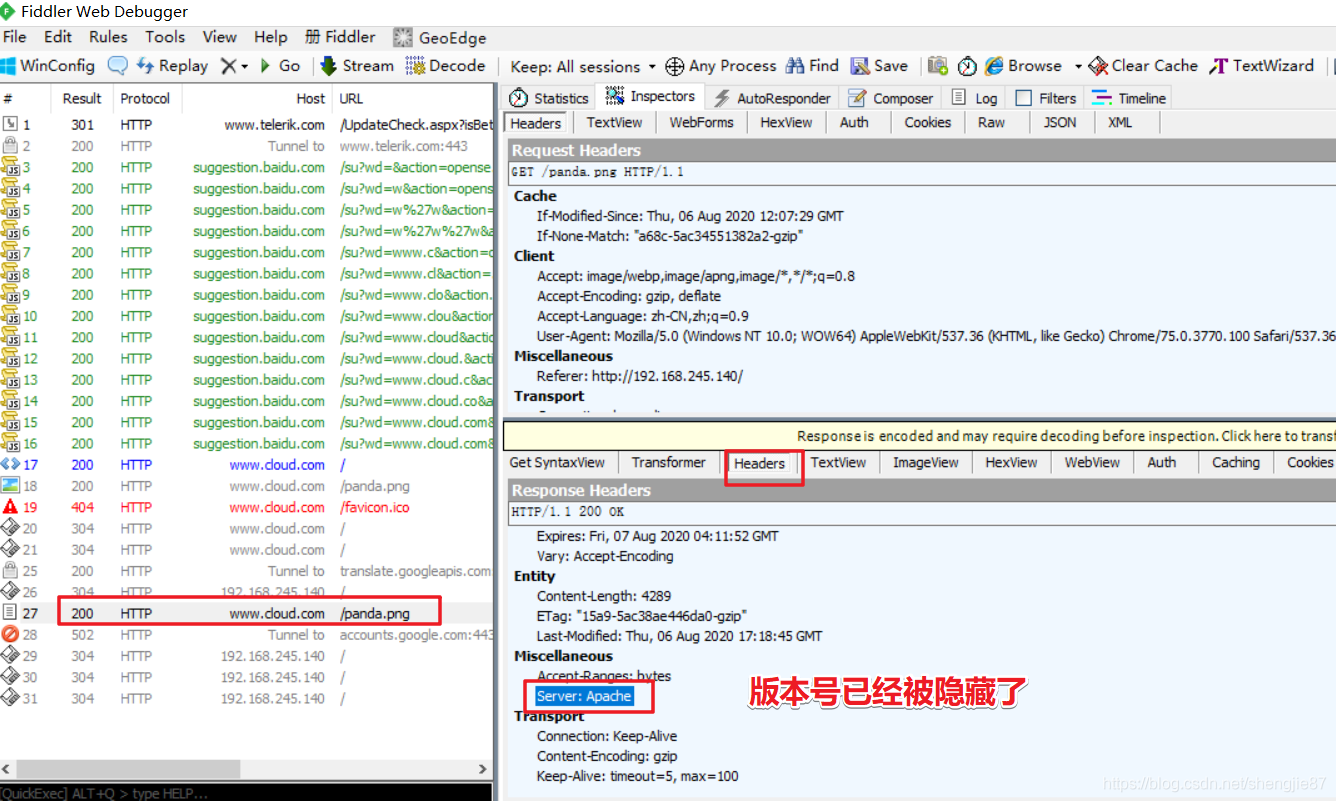
Task: Click the session list right scroll arrow
Action: coord(485,770)
